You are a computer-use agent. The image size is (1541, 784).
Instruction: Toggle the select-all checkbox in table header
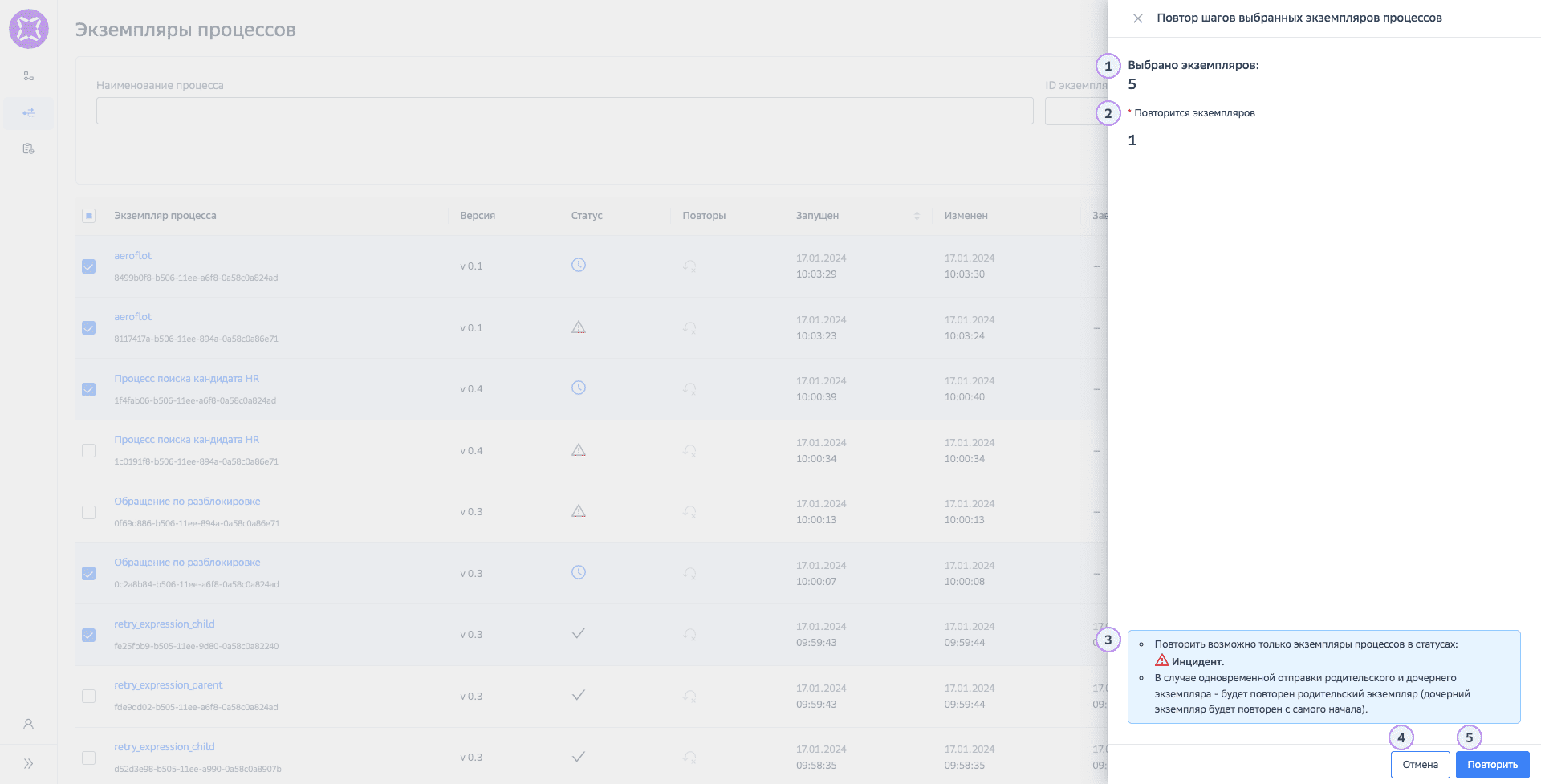tap(89, 216)
